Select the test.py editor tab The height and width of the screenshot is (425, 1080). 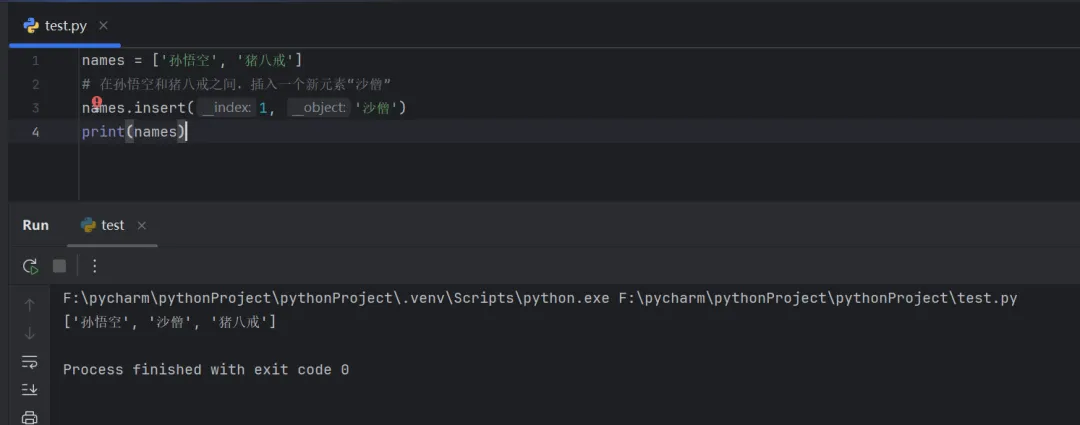pos(65,25)
